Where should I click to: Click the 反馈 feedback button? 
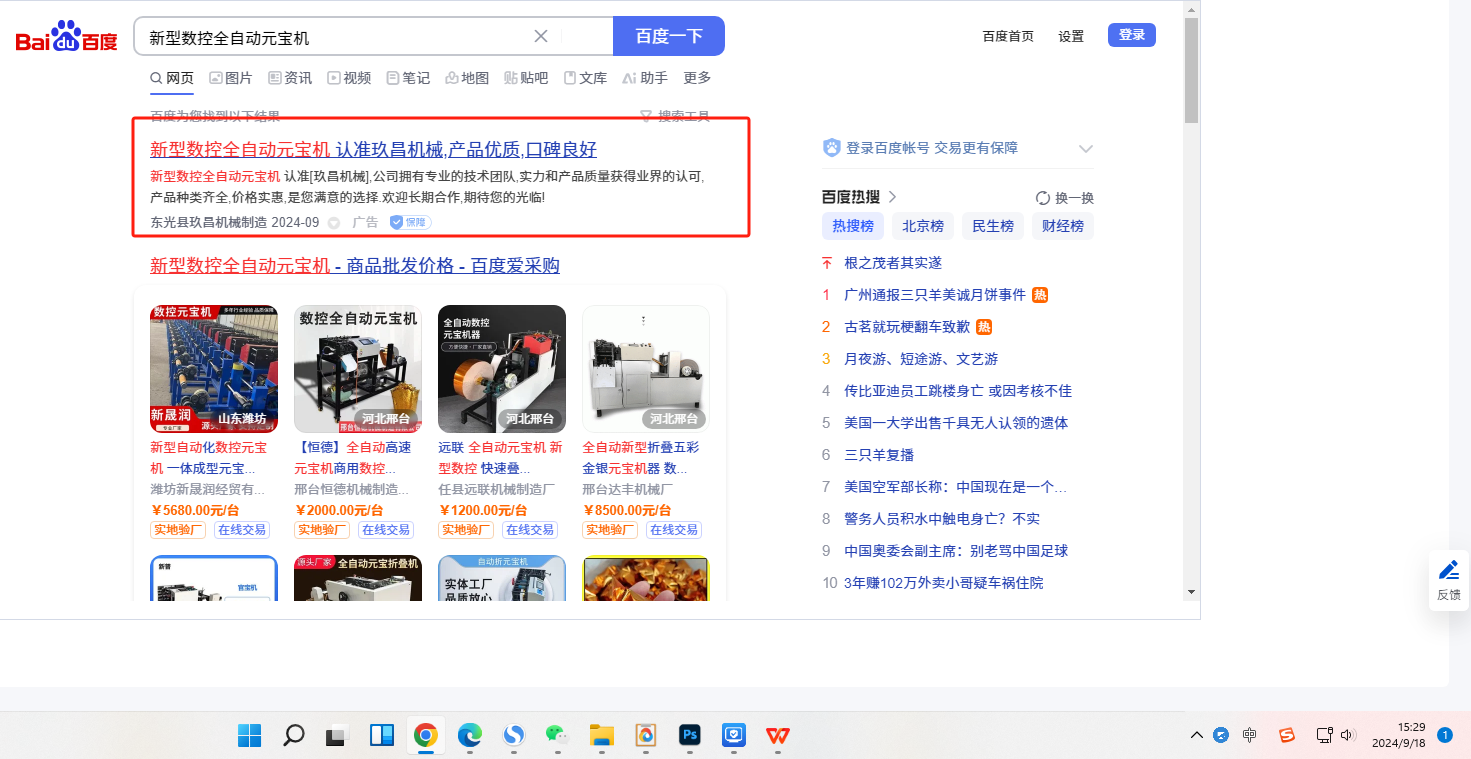pos(1449,580)
